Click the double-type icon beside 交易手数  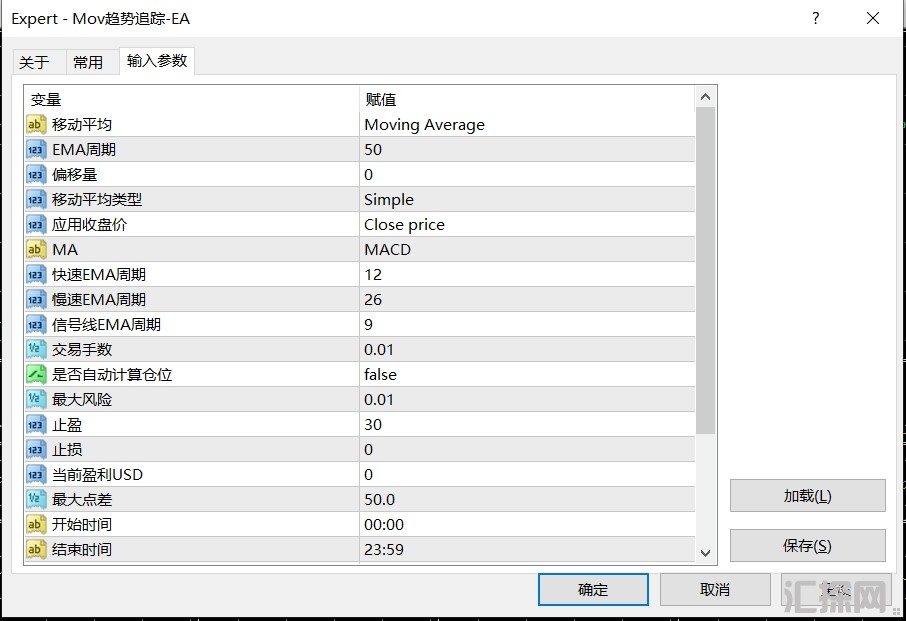click(x=36, y=350)
